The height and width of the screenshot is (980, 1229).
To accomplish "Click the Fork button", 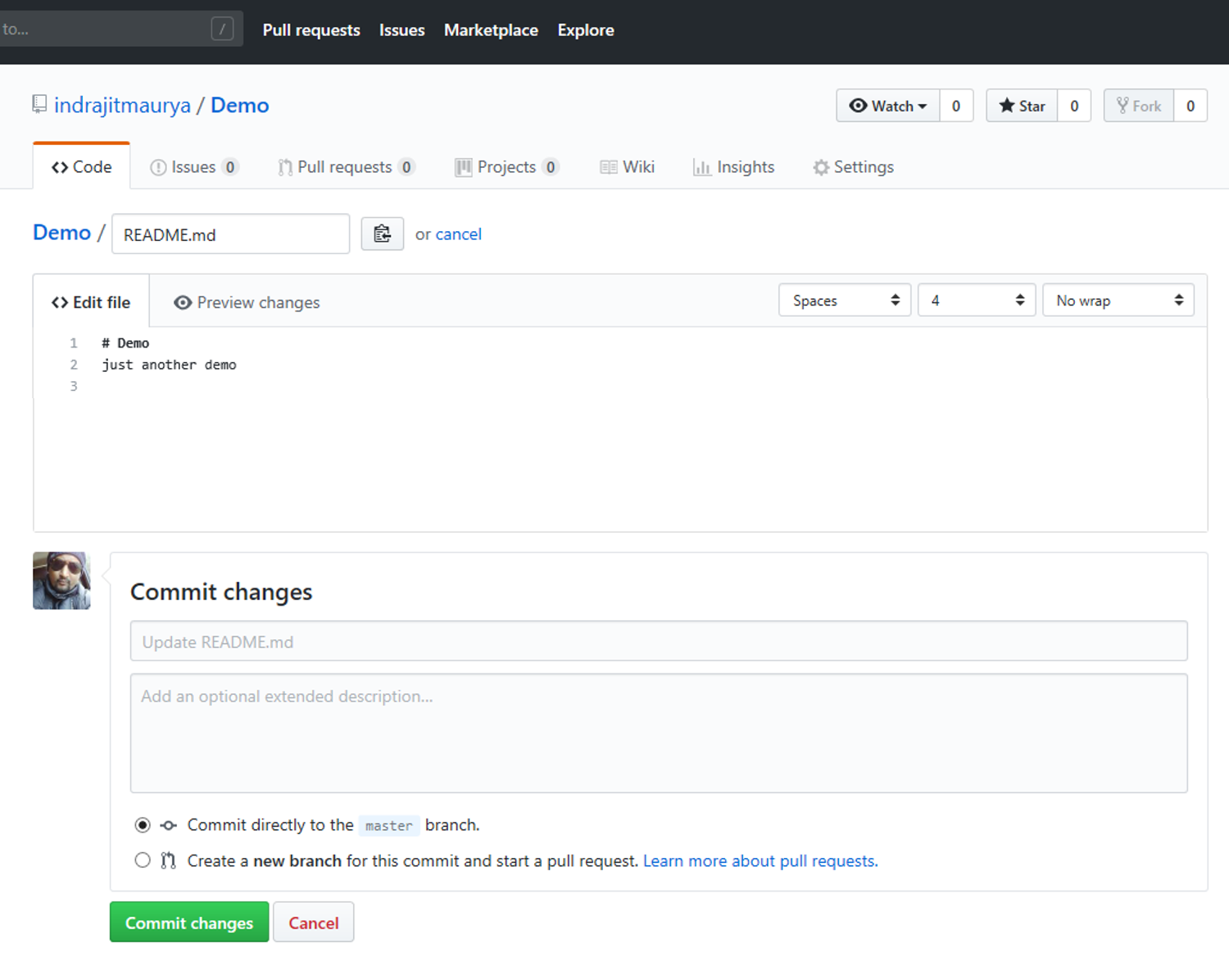I will pyautogui.click(x=1139, y=106).
